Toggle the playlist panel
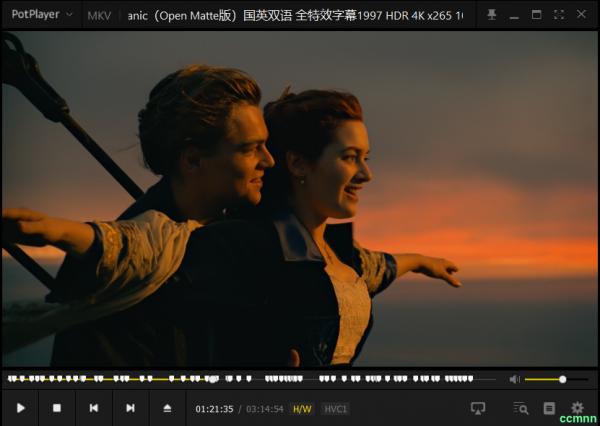This screenshot has height=426, width=600. [549, 408]
